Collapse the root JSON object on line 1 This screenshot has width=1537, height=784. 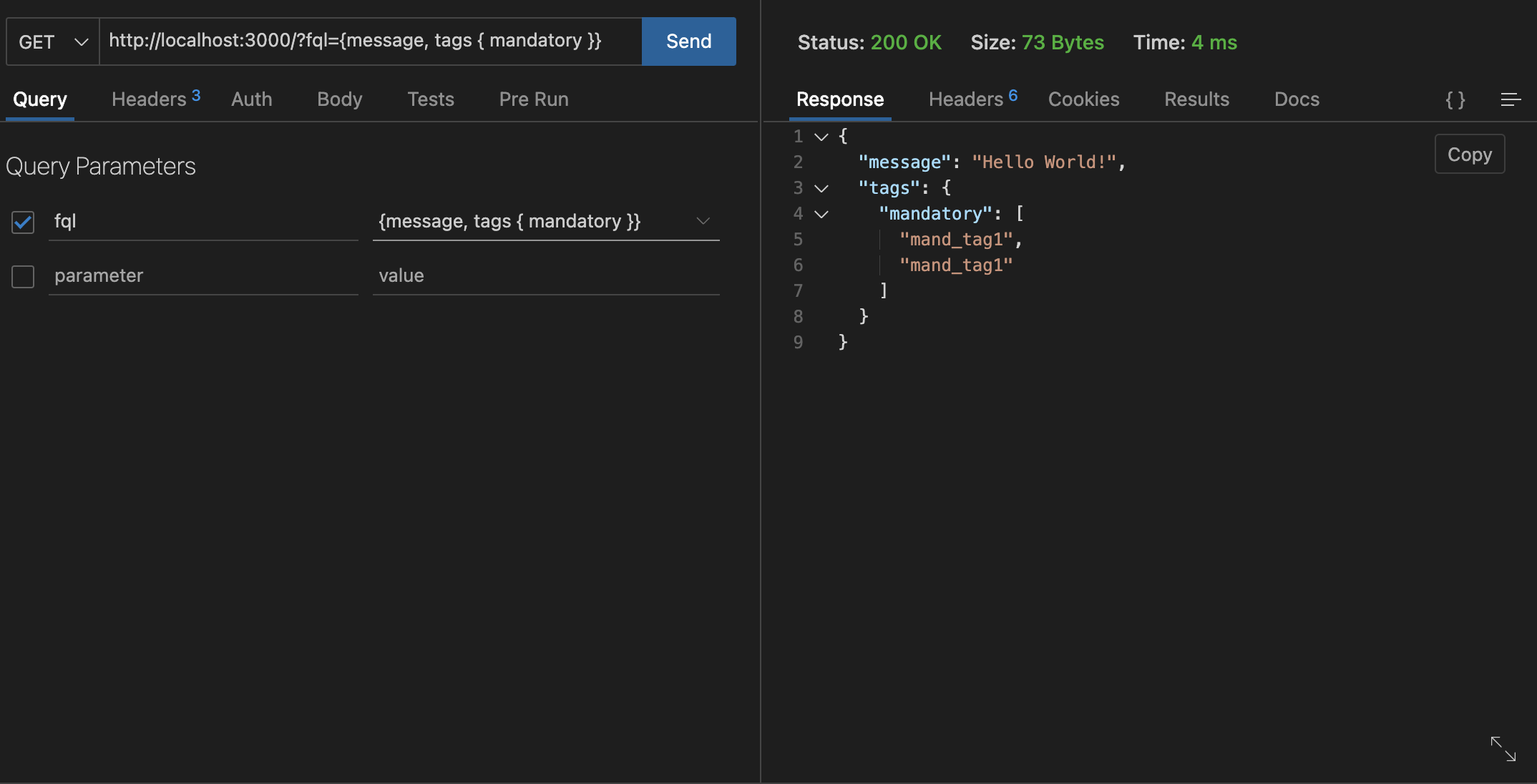[x=821, y=137]
